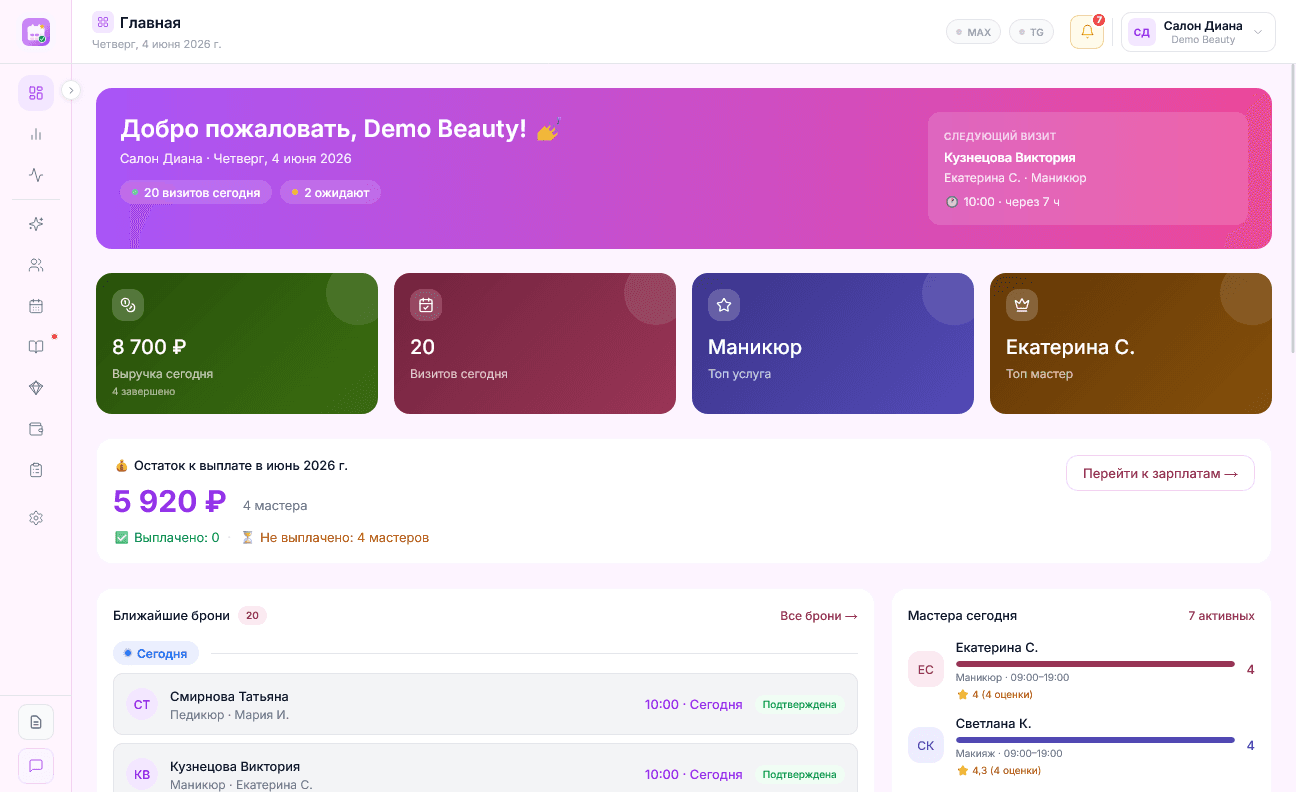Click 'Подтверждена' badge for Смирнова Татьяна
The height and width of the screenshot is (792, 1296).
click(799, 705)
